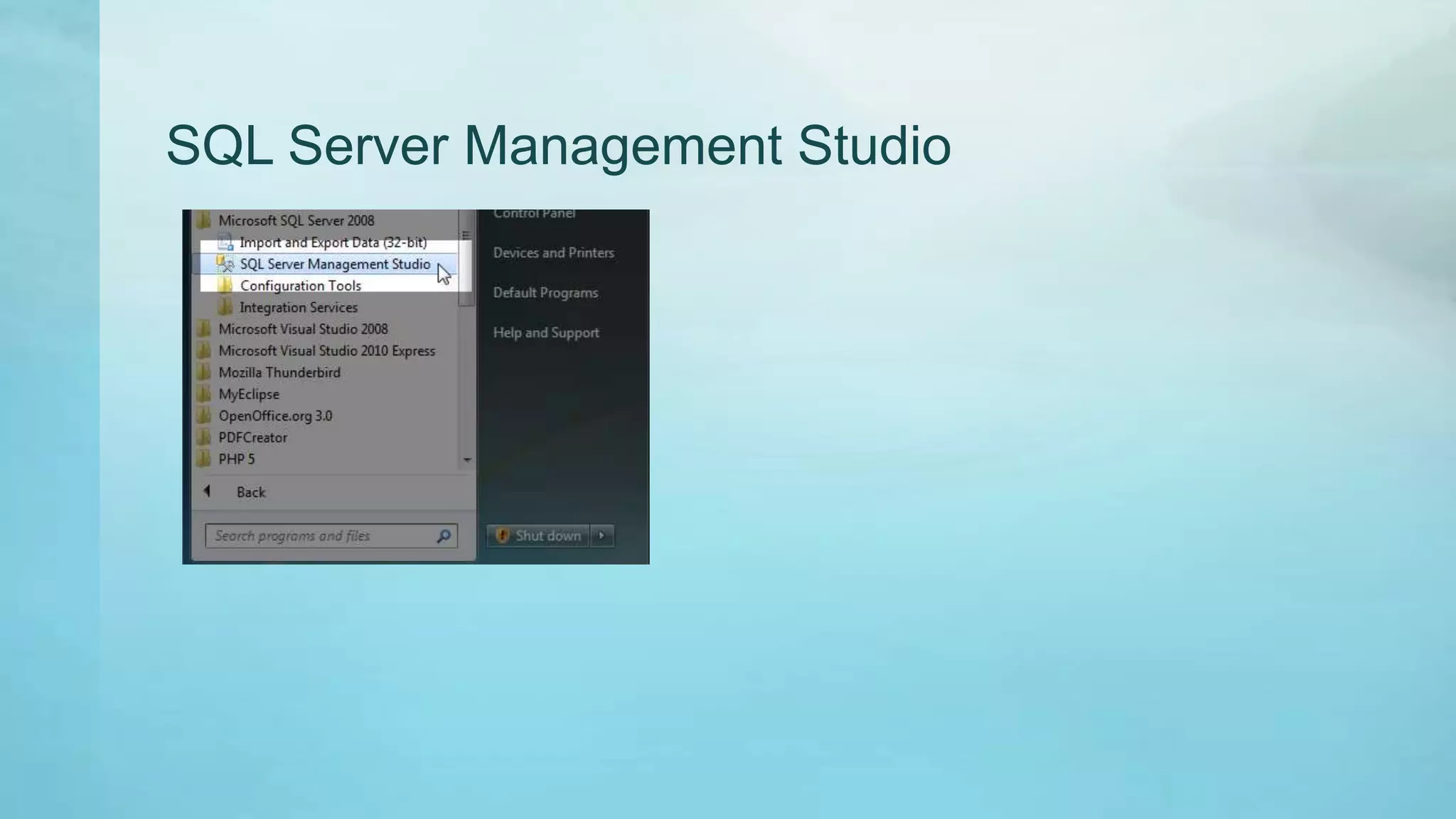Open Default Programs
The width and height of the screenshot is (1456, 819).
[x=546, y=293]
